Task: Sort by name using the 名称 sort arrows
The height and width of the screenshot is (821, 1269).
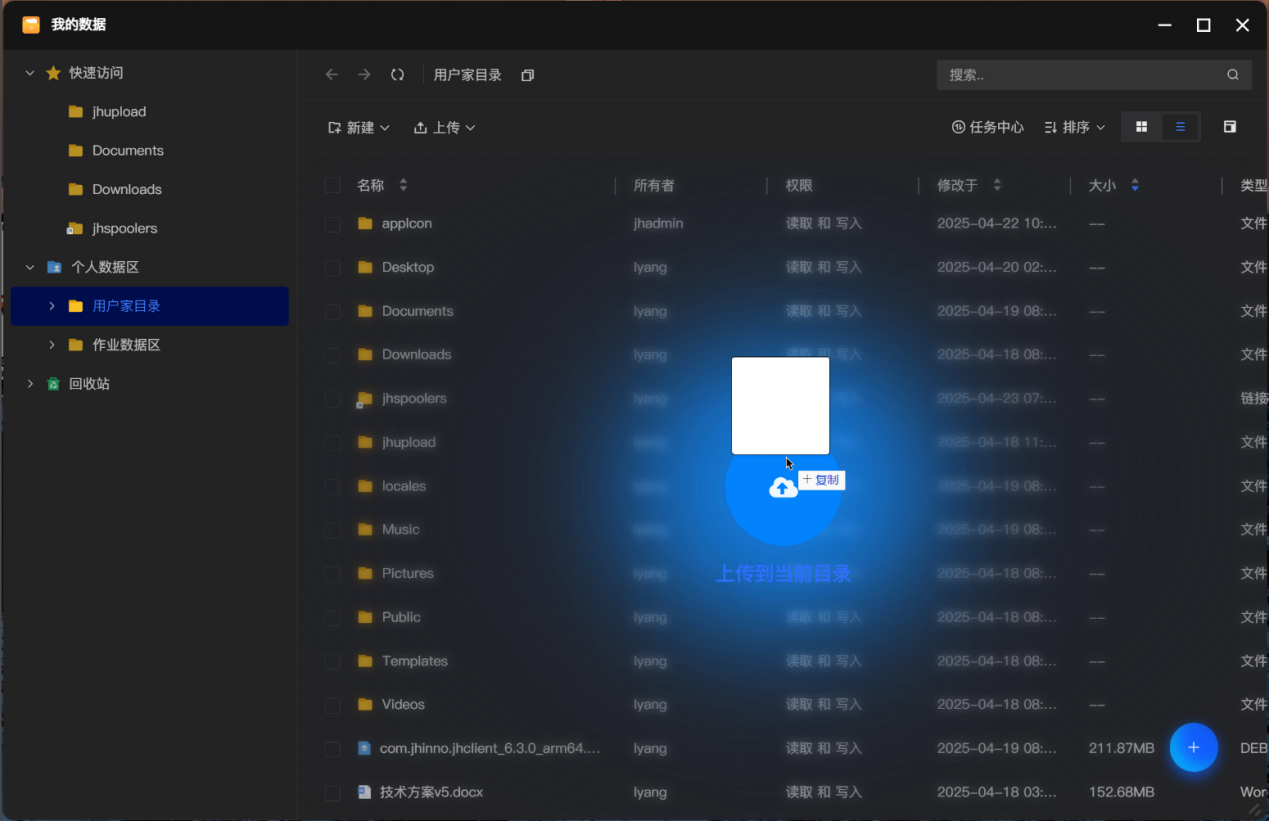Action: click(x=403, y=185)
